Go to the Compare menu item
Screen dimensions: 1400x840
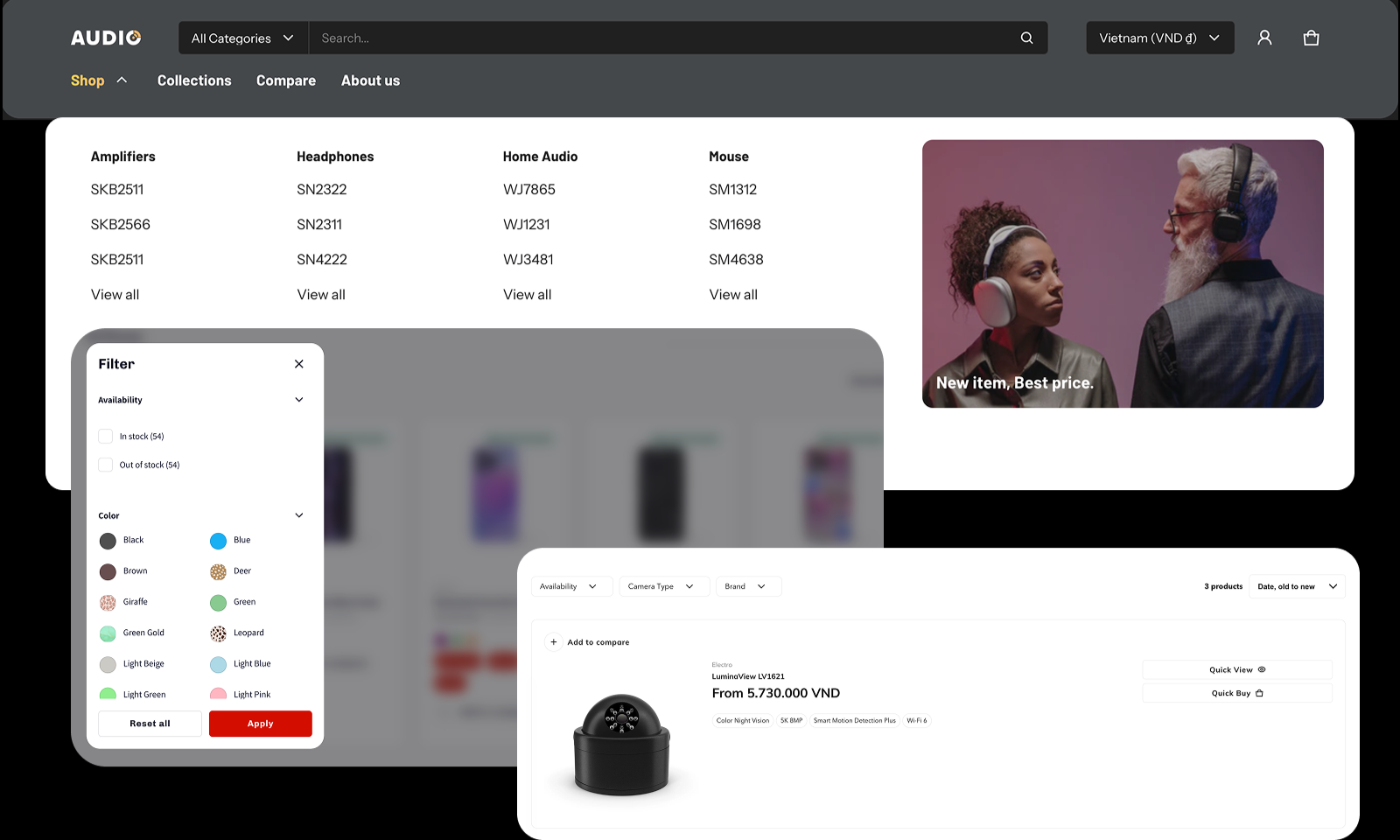point(286,80)
